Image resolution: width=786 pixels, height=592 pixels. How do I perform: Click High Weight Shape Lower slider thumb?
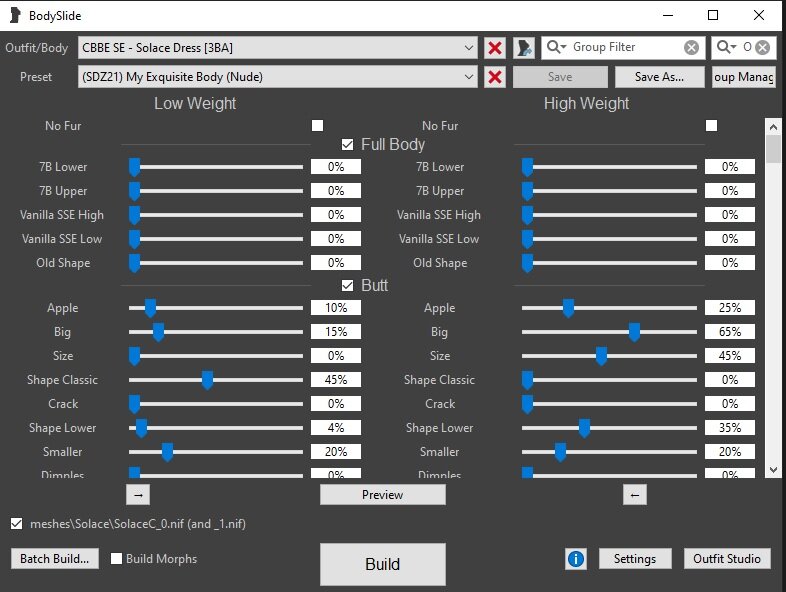point(584,429)
